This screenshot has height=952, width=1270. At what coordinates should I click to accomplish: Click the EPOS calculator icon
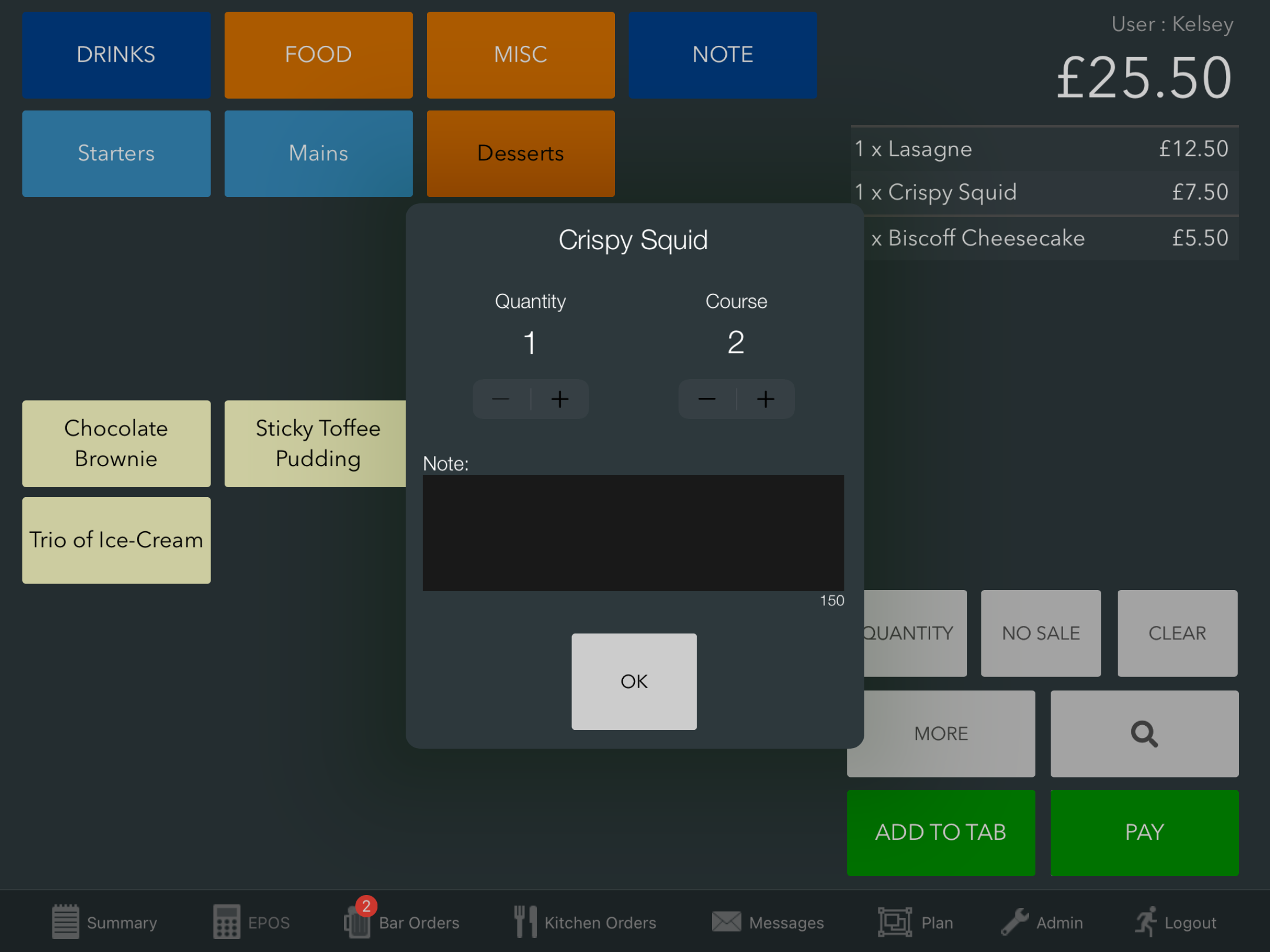click(226, 921)
